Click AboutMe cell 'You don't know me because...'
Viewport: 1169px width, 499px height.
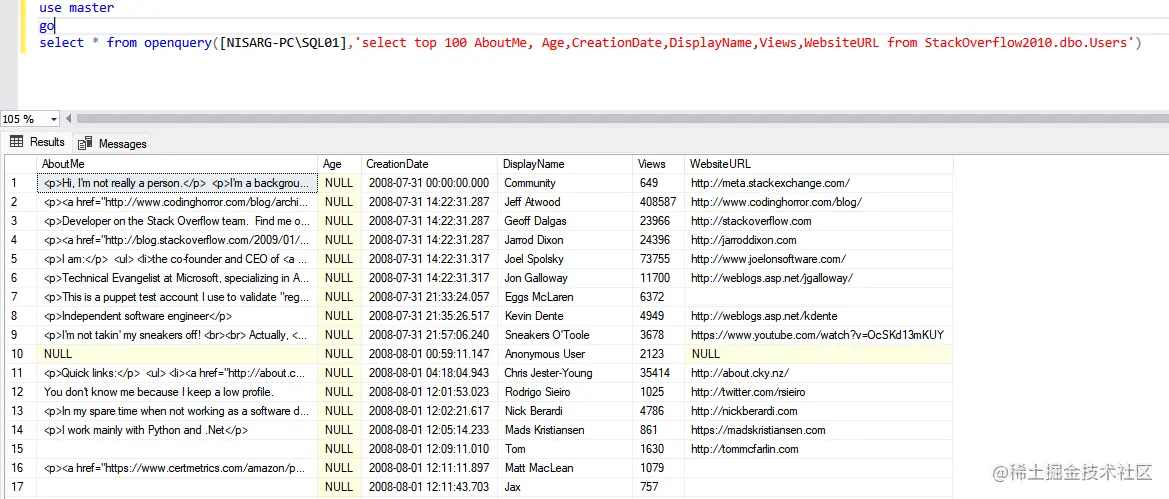[x=177, y=392]
